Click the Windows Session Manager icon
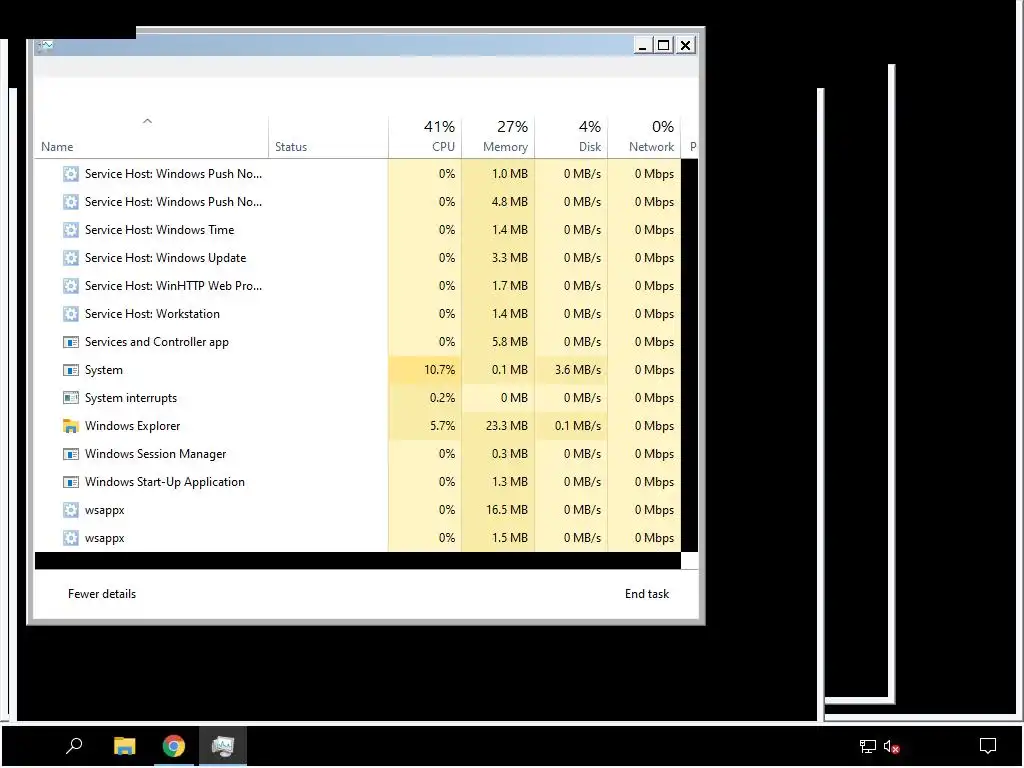Image resolution: width=1024 pixels, height=768 pixels. (71, 454)
